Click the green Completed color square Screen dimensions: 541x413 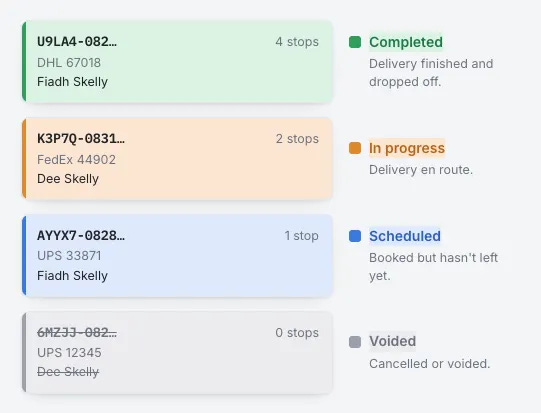355,42
